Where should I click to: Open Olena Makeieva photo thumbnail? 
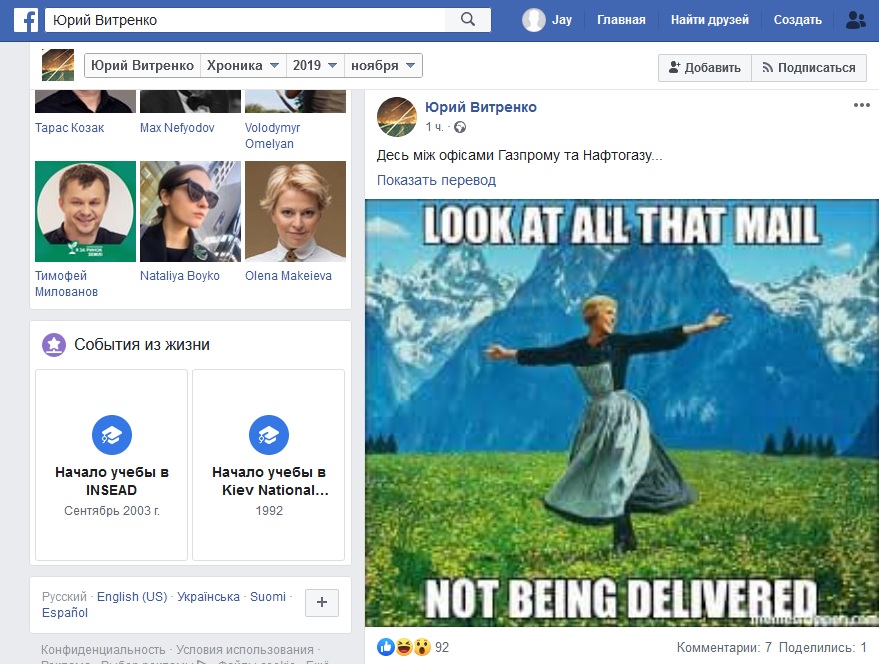[x=295, y=211]
